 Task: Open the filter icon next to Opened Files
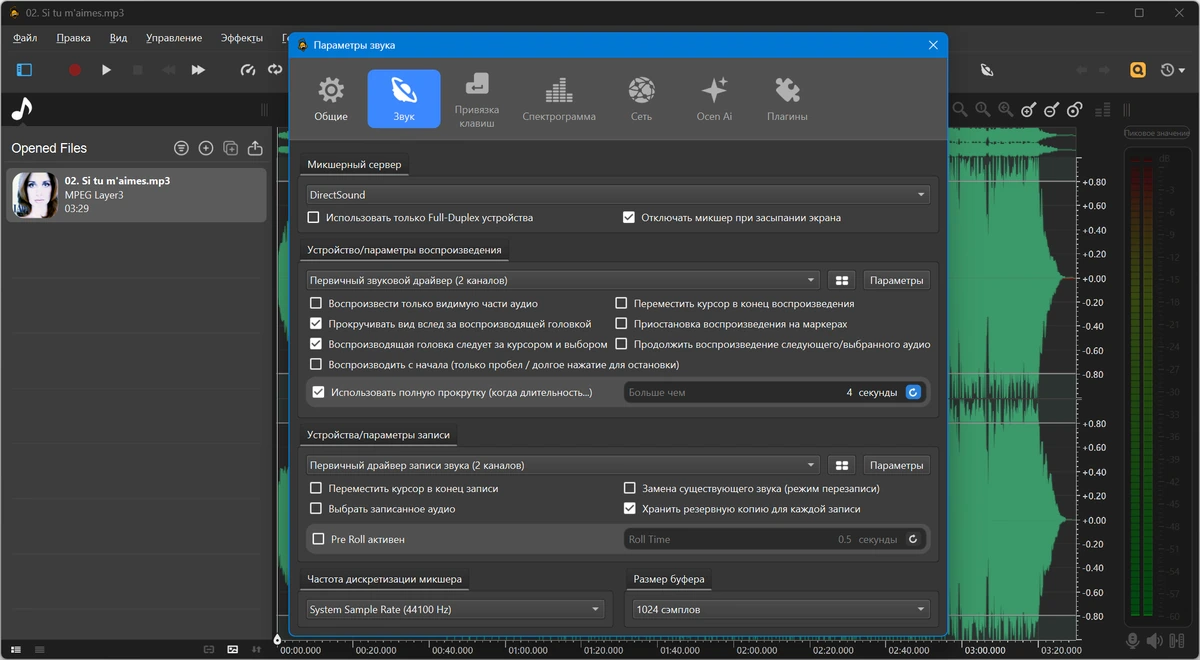(181, 148)
